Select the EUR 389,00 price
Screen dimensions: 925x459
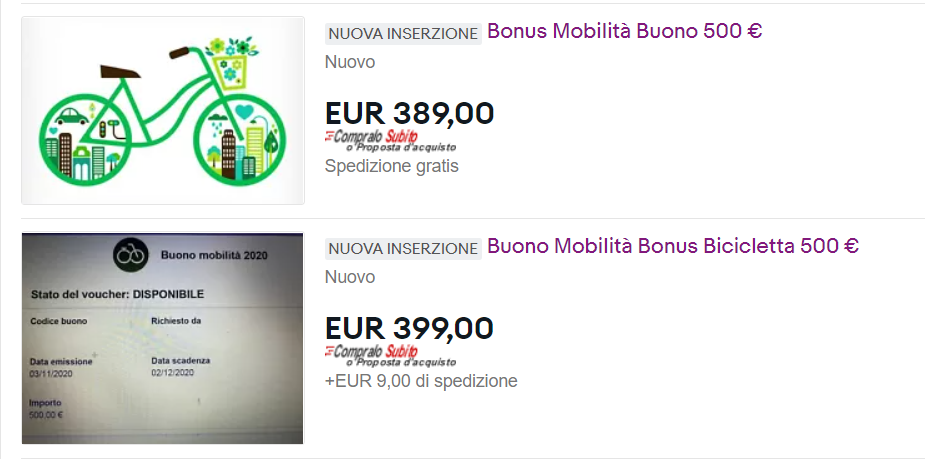point(409,113)
